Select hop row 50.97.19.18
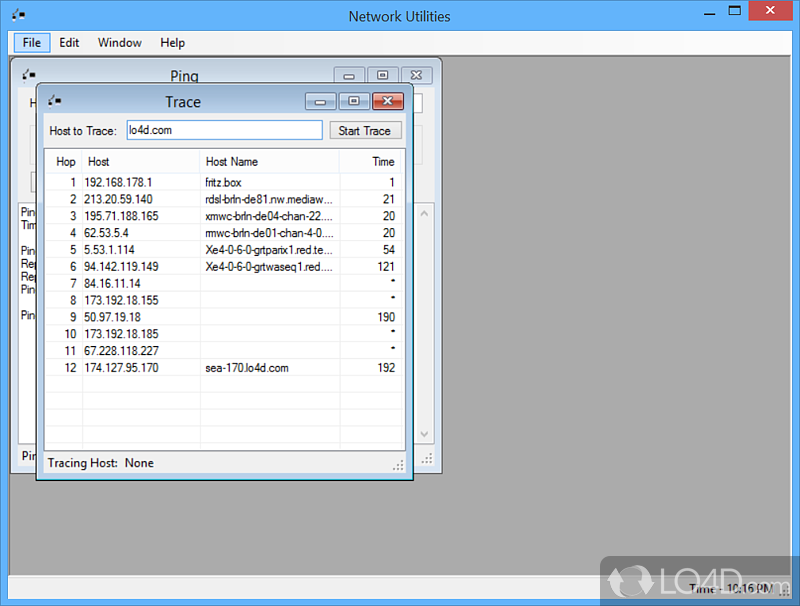This screenshot has width=800, height=606. (x=223, y=317)
